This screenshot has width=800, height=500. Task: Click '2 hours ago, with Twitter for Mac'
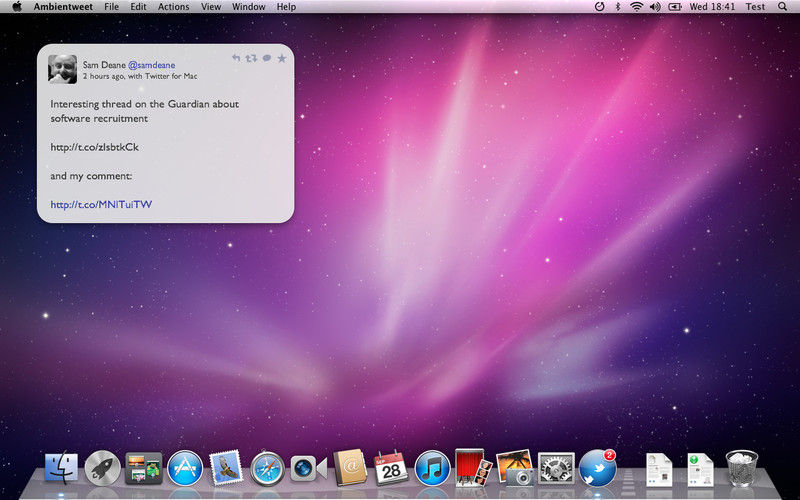[140, 76]
